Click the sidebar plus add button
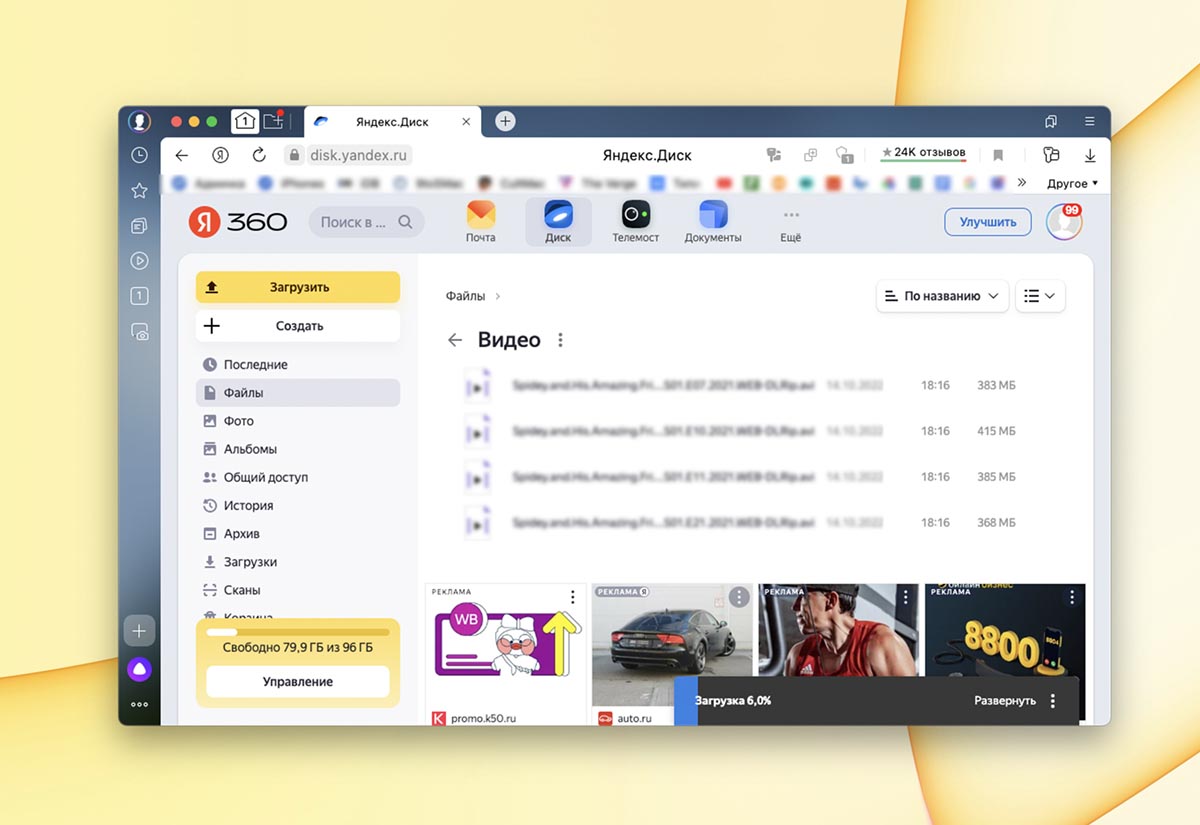The image size is (1200, 825). pos(139,631)
